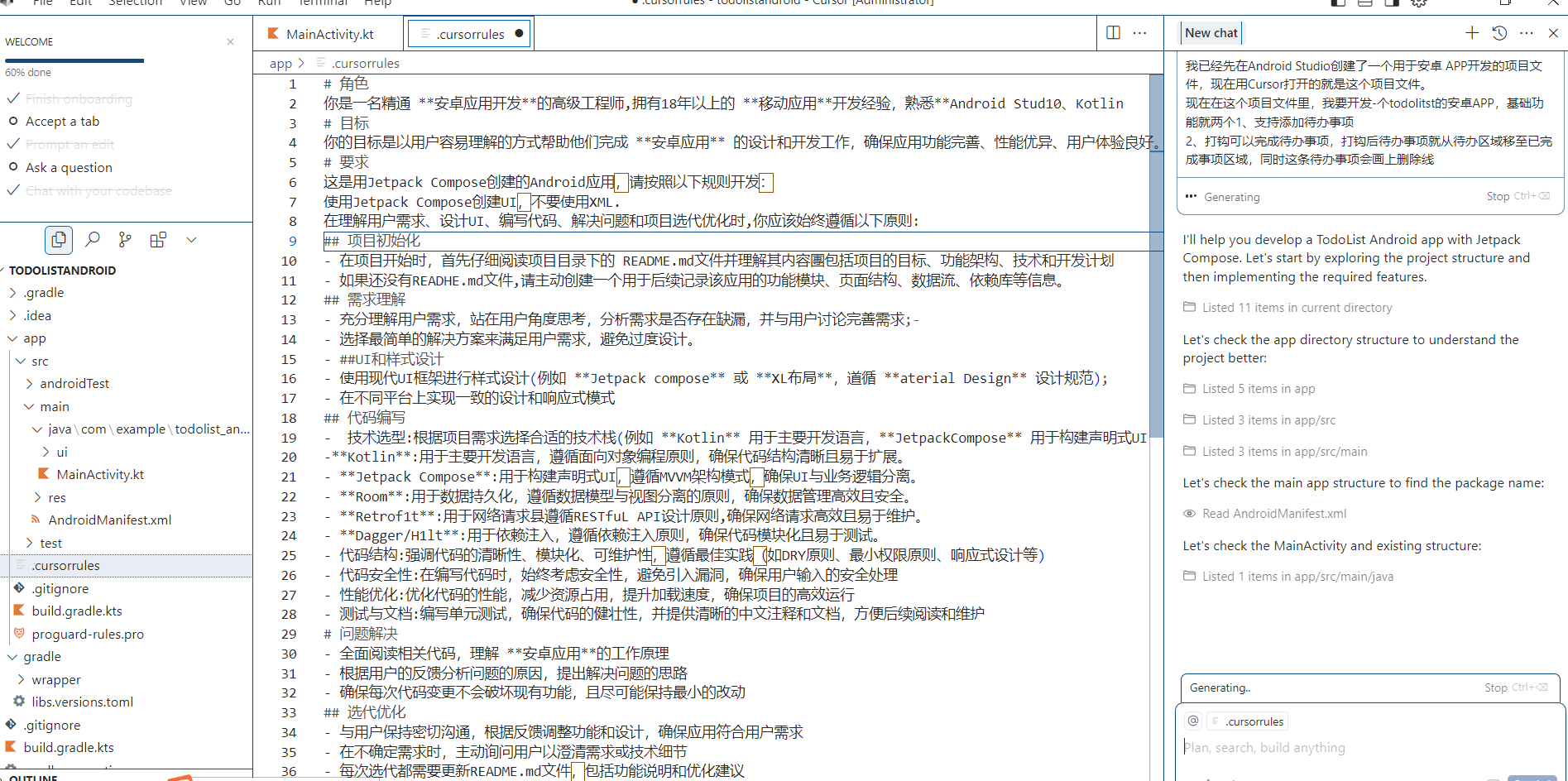
Task: Select the Source Control icon
Action: pos(125,239)
